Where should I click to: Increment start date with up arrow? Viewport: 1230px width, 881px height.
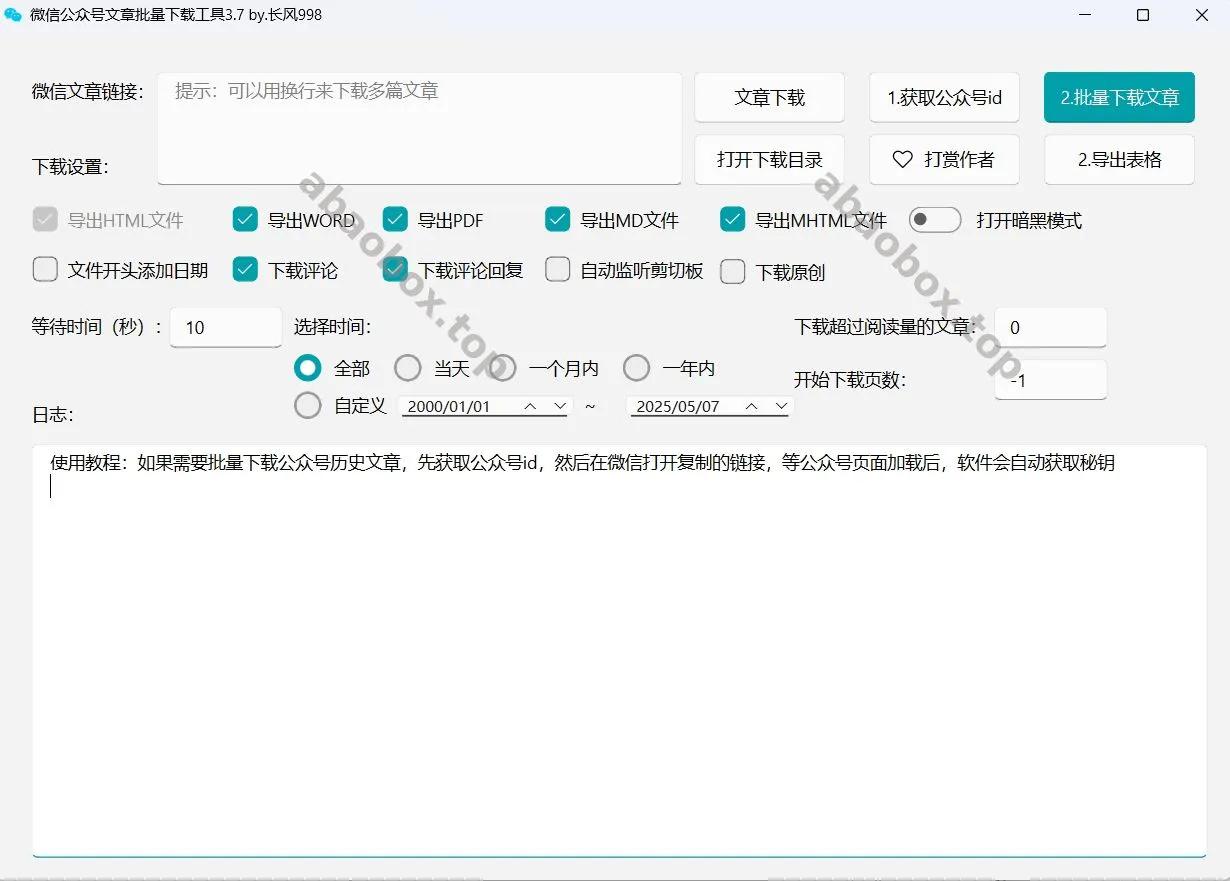coord(531,406)
